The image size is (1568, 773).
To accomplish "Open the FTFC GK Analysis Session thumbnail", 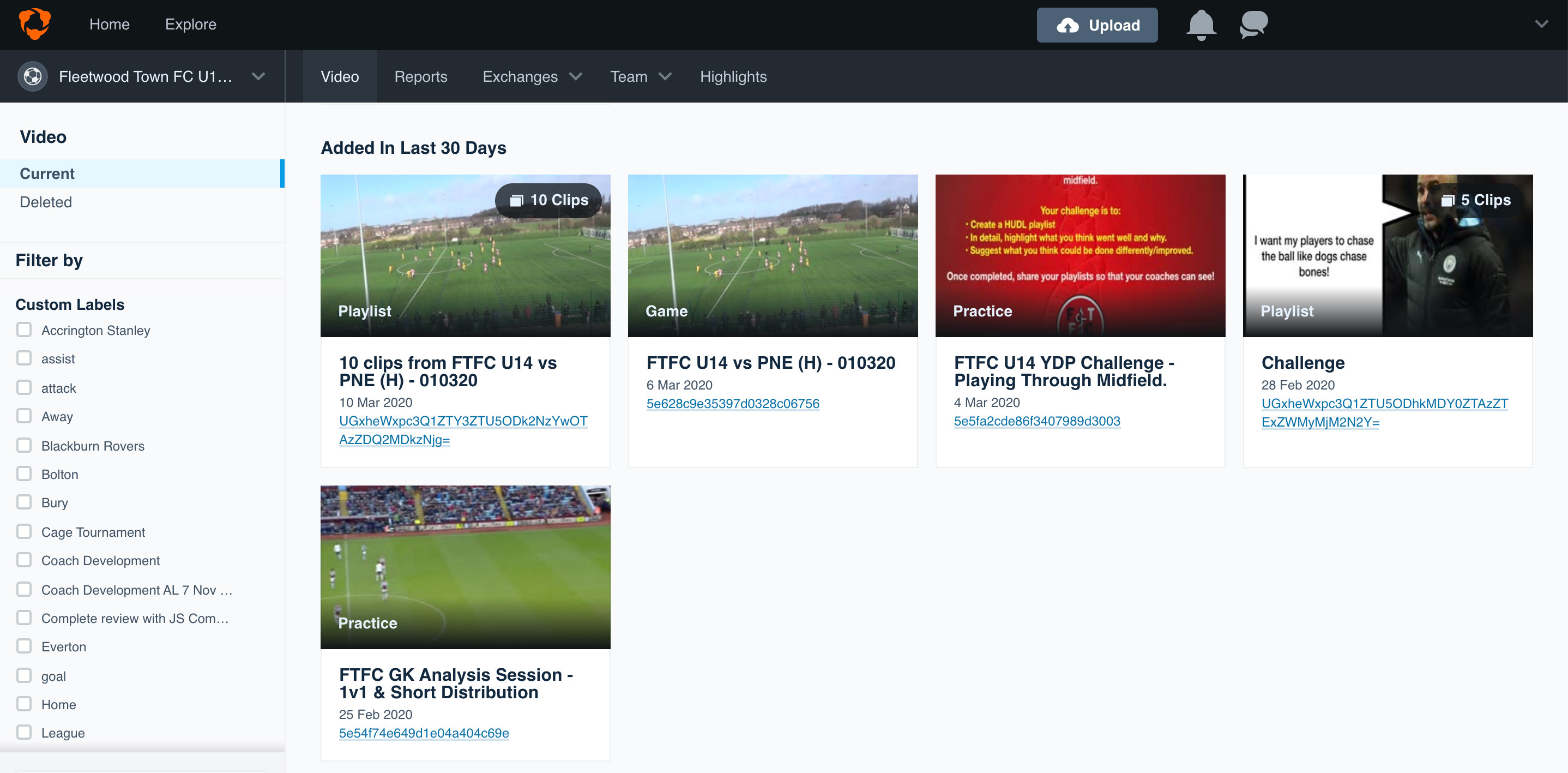I will (465, 566).
